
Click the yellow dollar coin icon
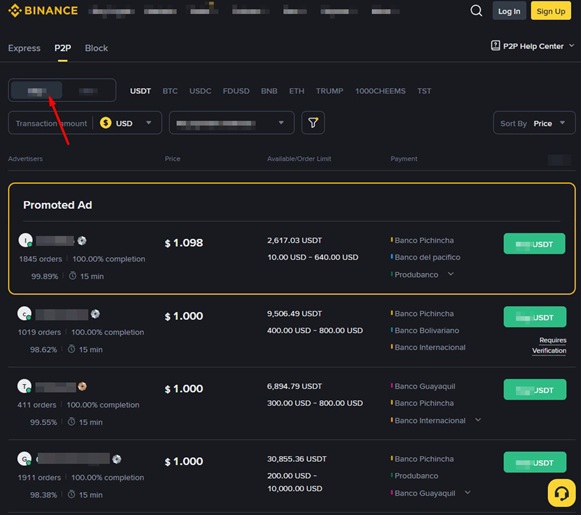click(x=106, y=123)
